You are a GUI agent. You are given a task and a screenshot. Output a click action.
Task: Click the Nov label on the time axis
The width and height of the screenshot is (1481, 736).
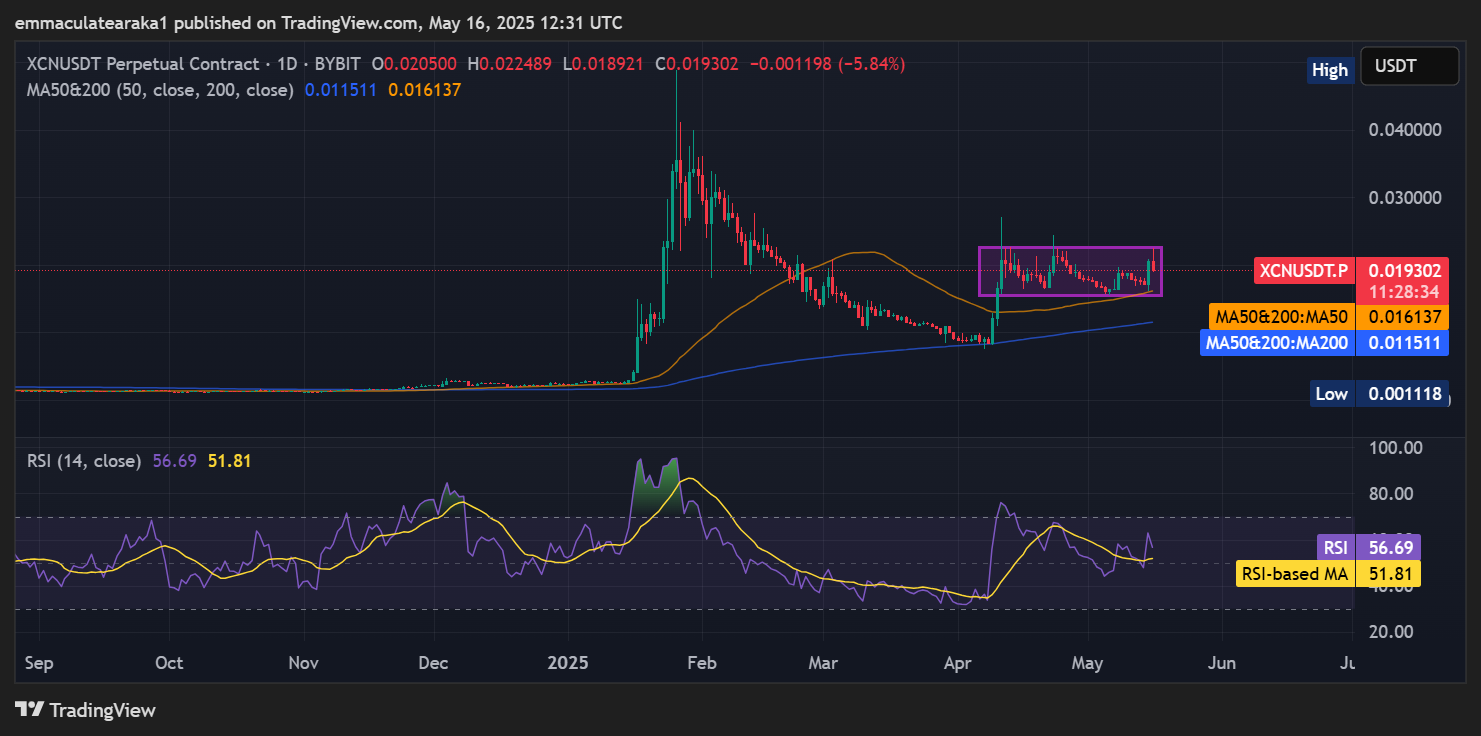click(303, 663)
